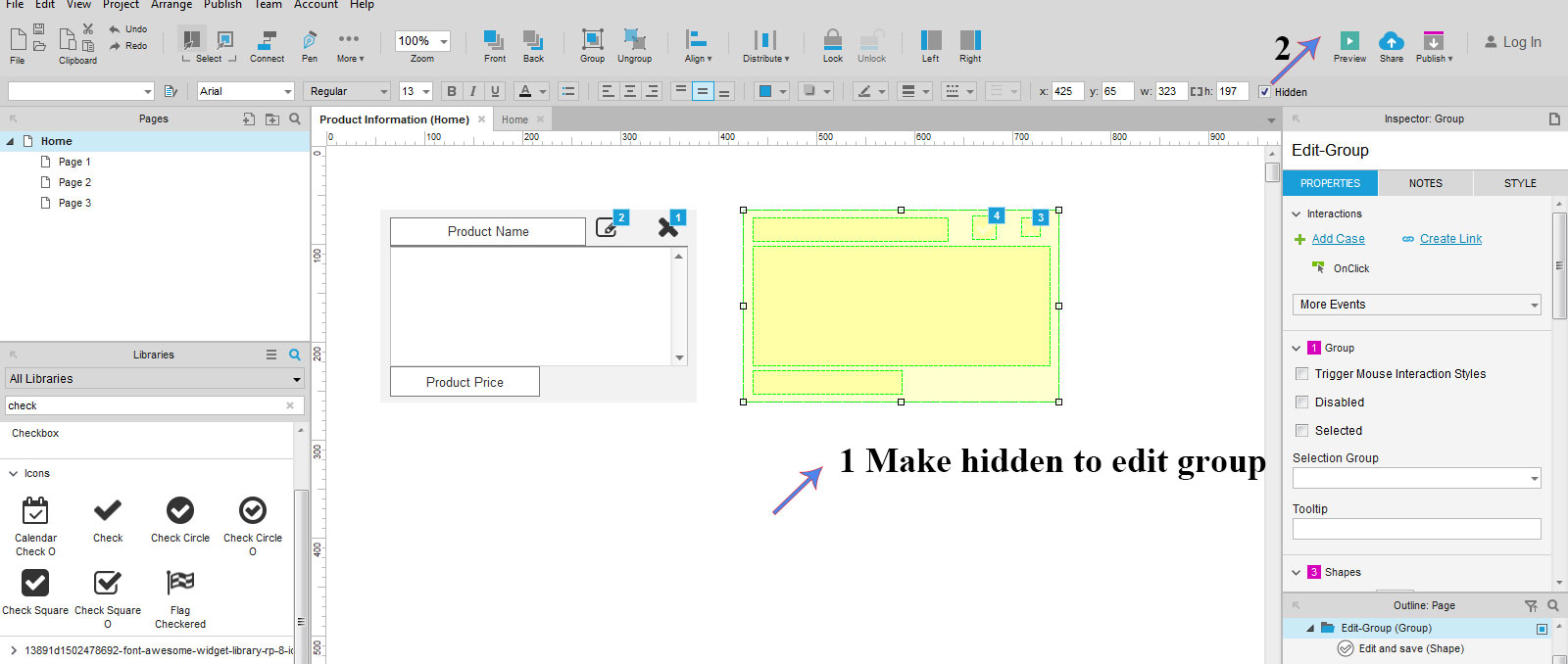
Task: Add new page in Pages panel
Action: click(249, 119)
